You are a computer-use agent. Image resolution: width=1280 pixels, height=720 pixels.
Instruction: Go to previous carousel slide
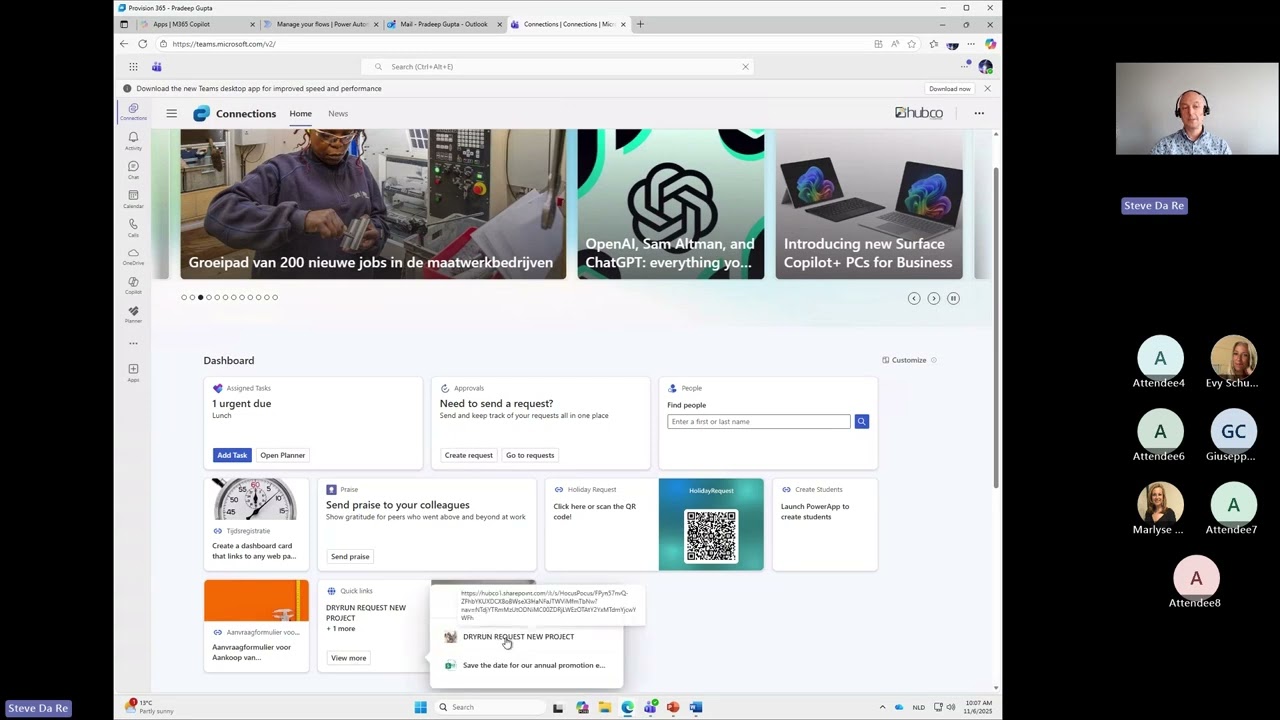coord(913,298)
